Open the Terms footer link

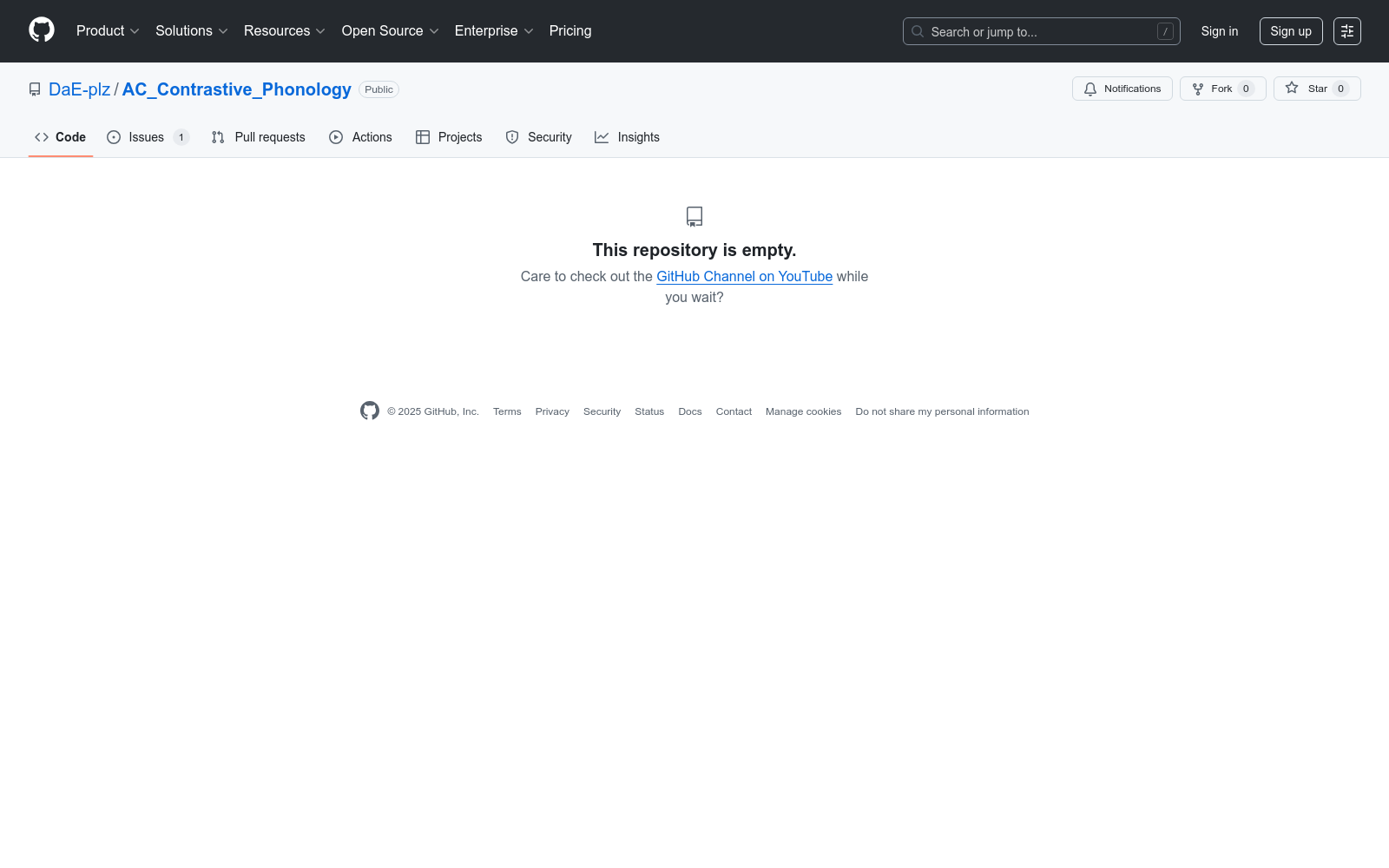(507, 411)
